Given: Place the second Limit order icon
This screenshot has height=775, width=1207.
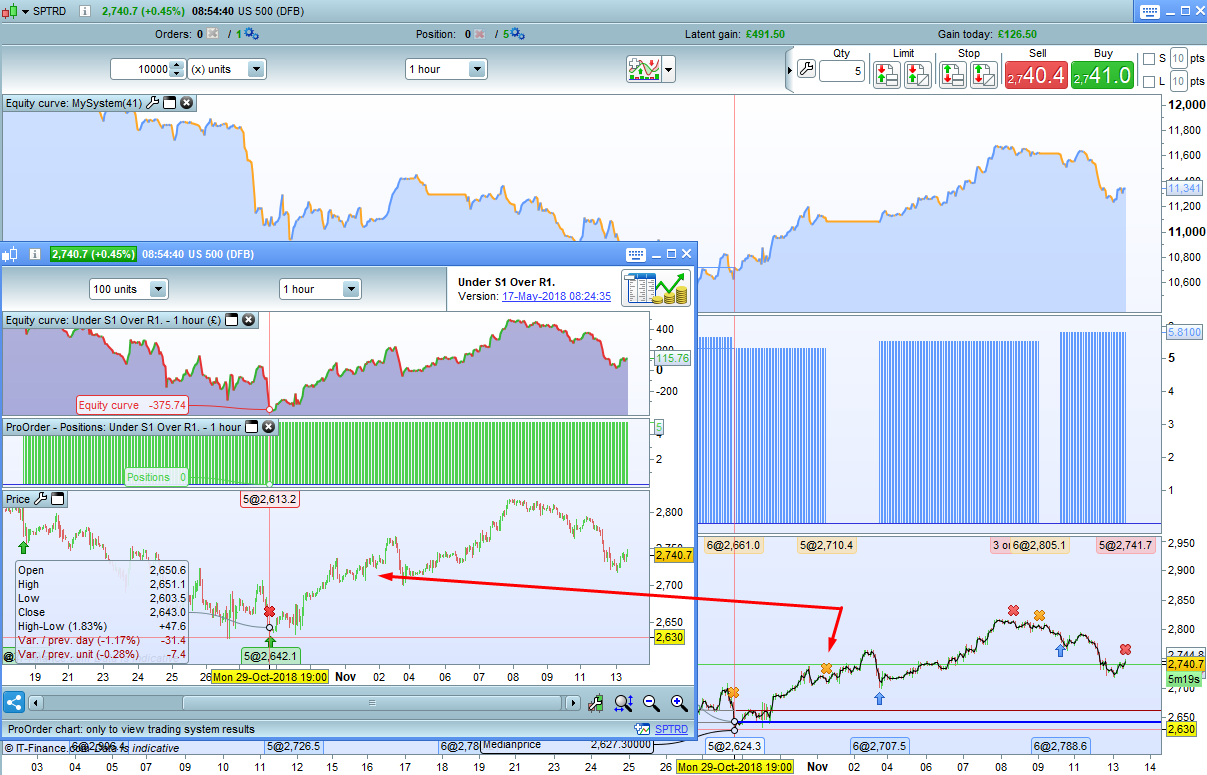Looking at the screenshot, I should pyautogui.click(x=918, y=74).
